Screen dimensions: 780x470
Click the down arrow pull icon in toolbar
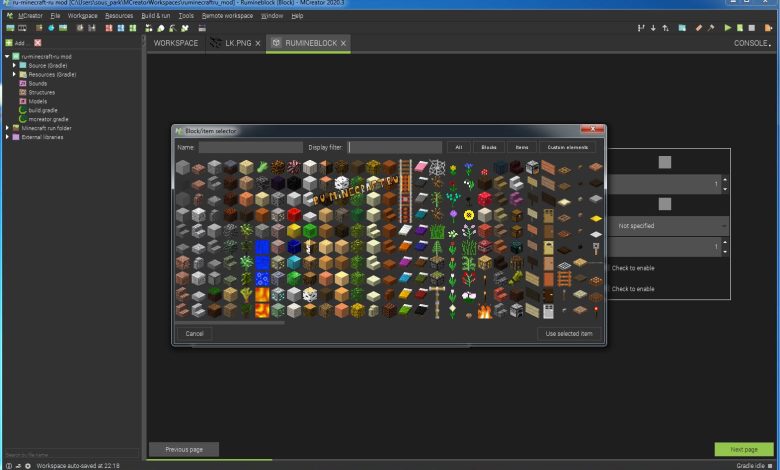(x=653, y=28)
